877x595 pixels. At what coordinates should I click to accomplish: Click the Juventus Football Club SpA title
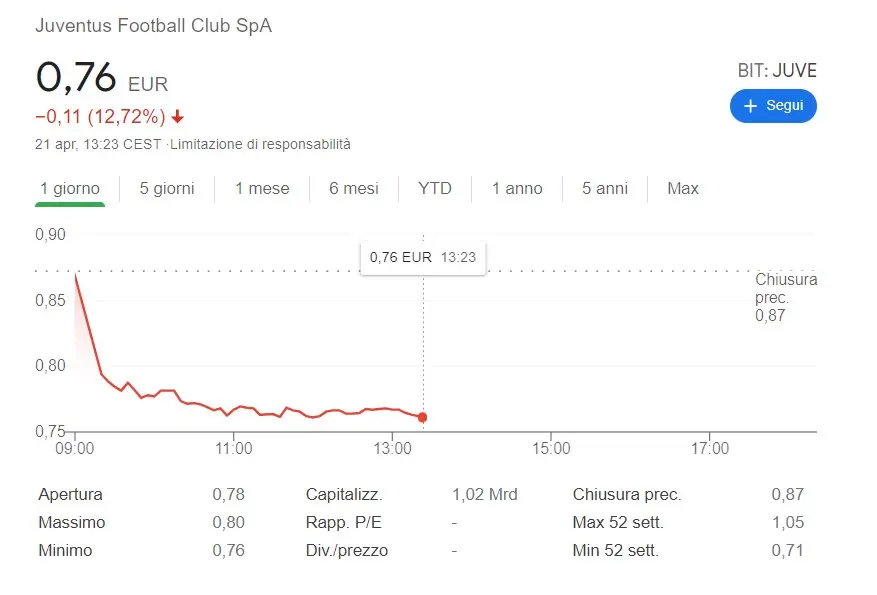(153, 26)
